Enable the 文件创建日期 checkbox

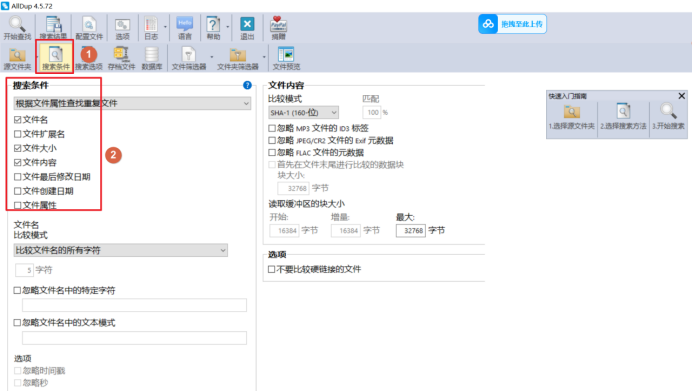[18, 191]
